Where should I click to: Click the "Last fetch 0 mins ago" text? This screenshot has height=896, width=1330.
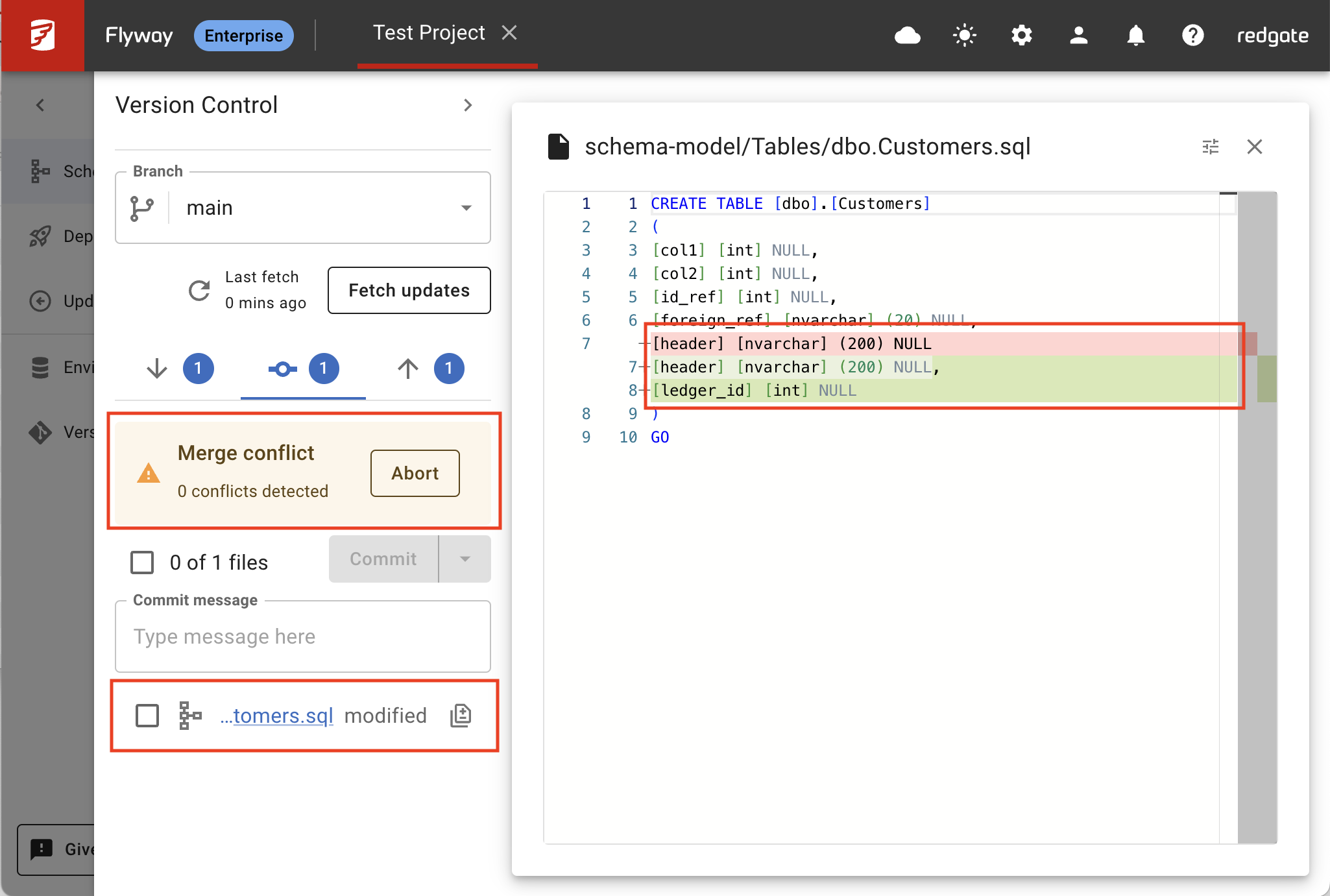pyautogui.click(x=265, y=290)
